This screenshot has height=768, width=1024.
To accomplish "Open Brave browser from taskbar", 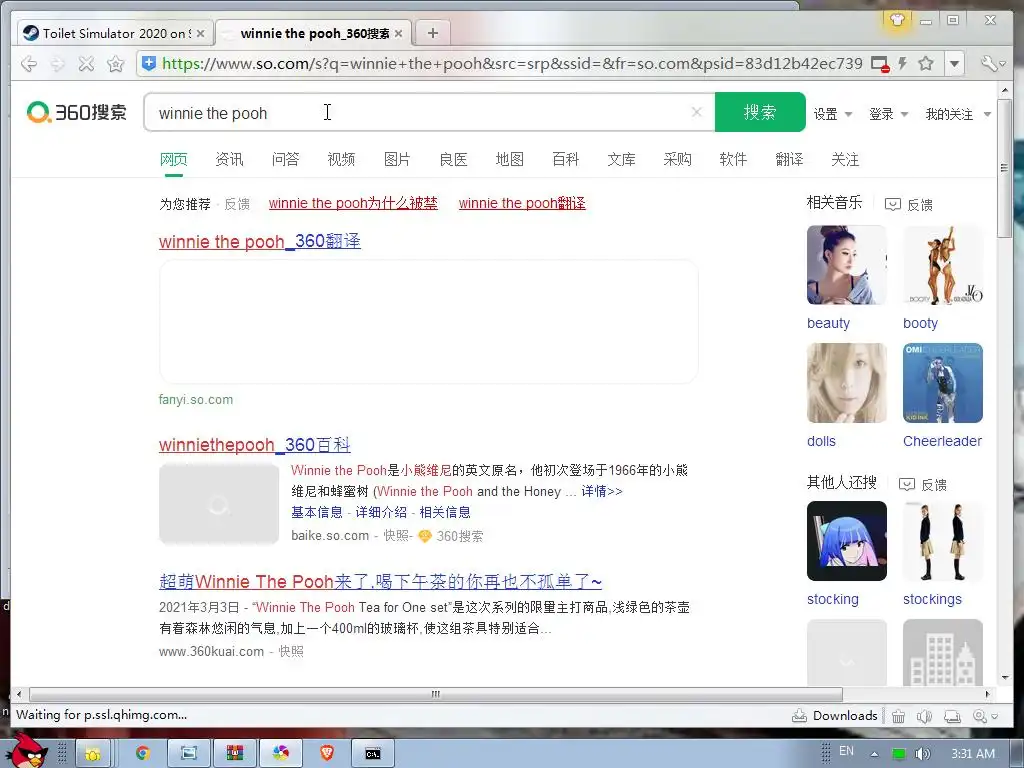I will click(x=327, y=753).
